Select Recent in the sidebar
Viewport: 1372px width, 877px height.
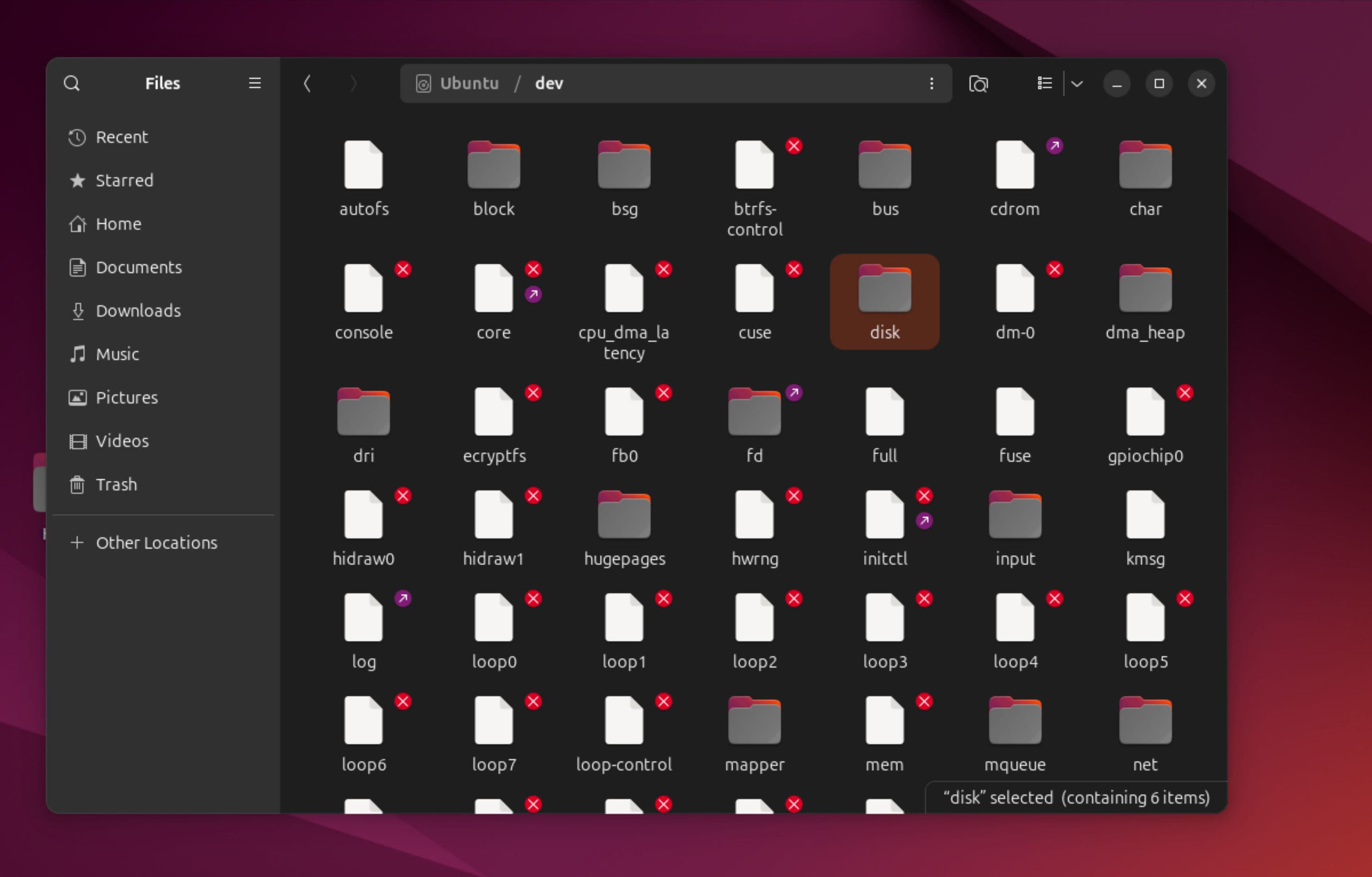coord(121,137)
